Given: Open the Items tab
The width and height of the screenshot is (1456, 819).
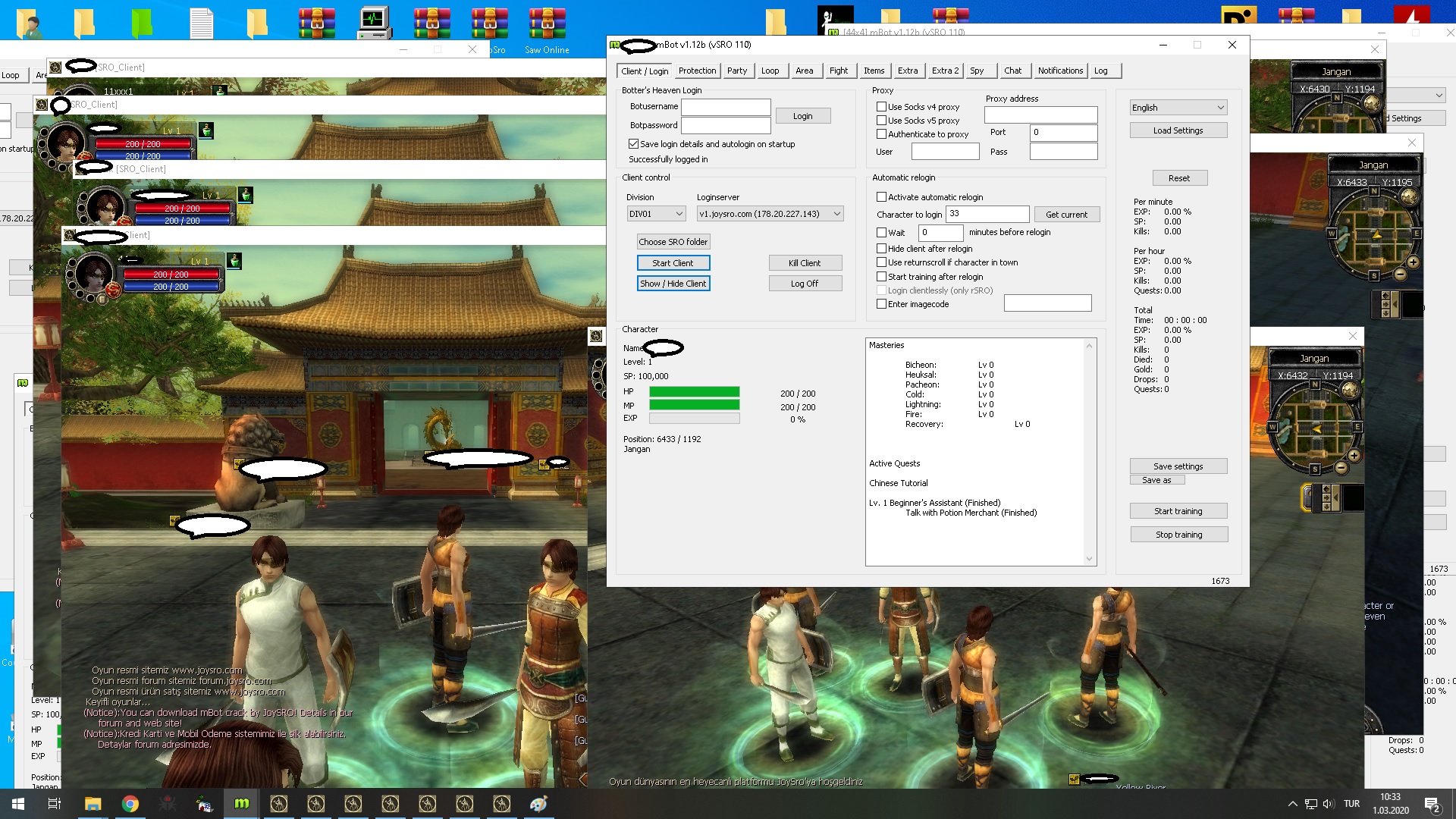Looking at the screenshot, I should (x=874, y=71).
